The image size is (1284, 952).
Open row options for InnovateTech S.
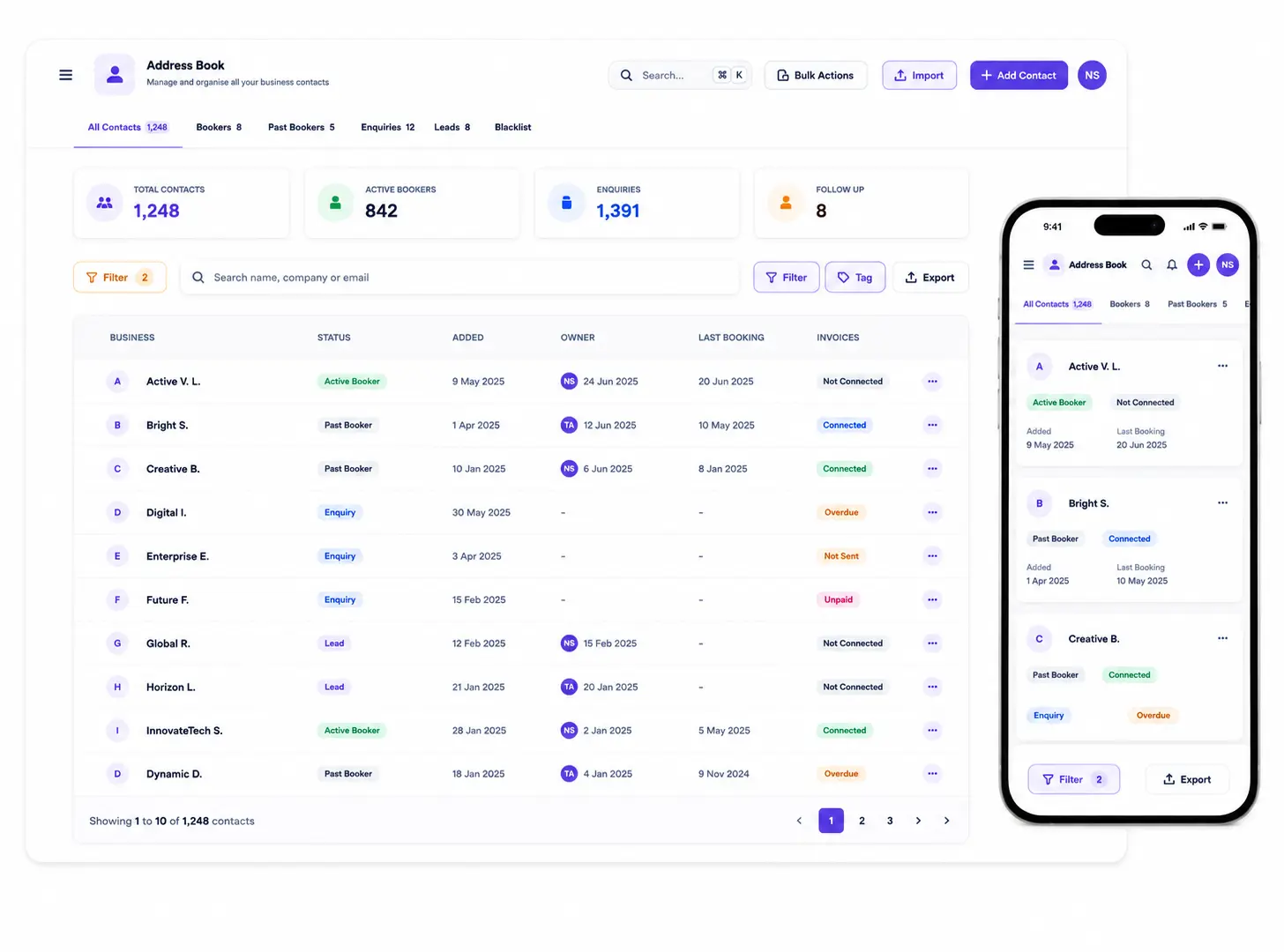[932, 731]
